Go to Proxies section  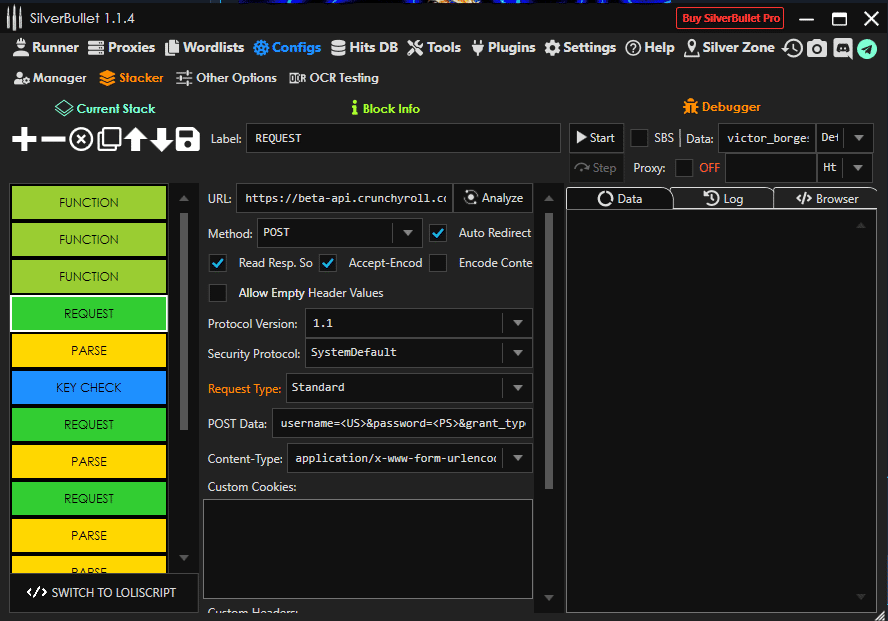(121, 48)
